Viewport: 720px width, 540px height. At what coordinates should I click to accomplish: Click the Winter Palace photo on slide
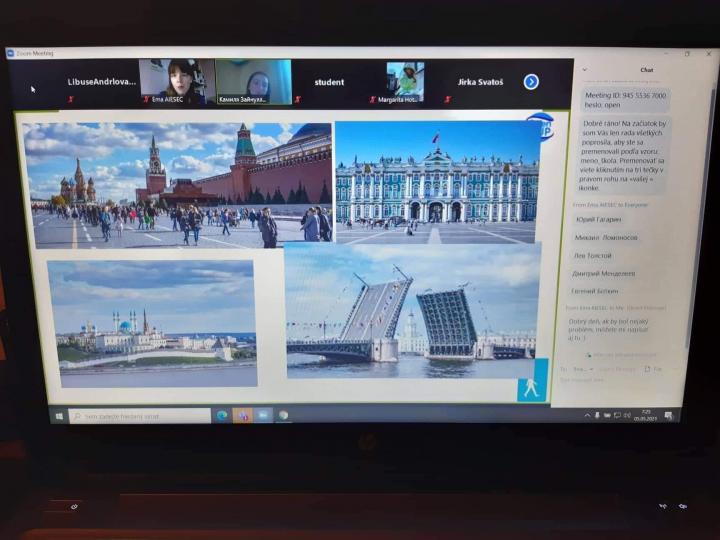pyautogui.click(x=437, y=182)
